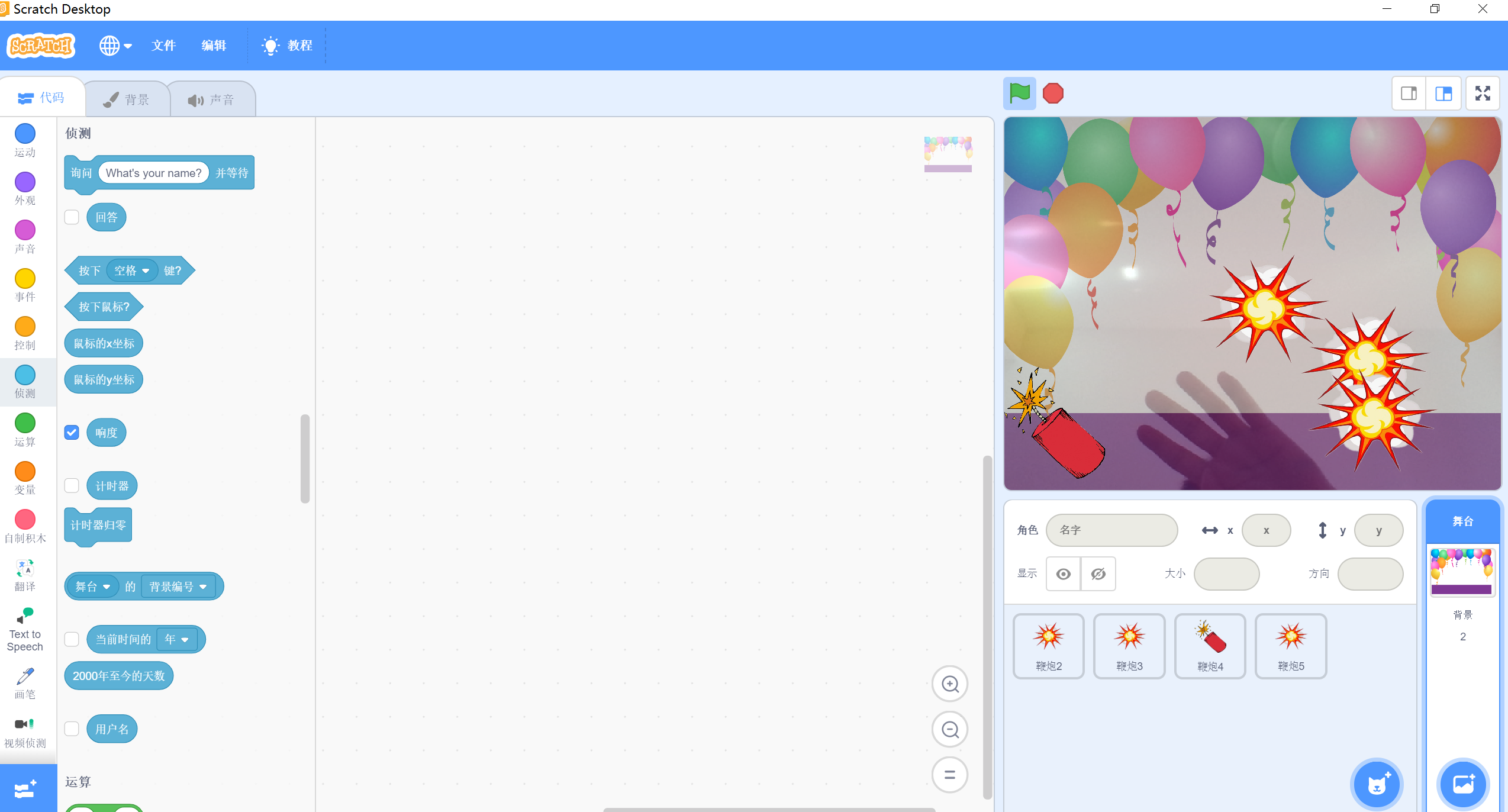Switch to the 声音 sounds tab
The width and height of the screenshot is (1508, 812).
click(212, 99)
